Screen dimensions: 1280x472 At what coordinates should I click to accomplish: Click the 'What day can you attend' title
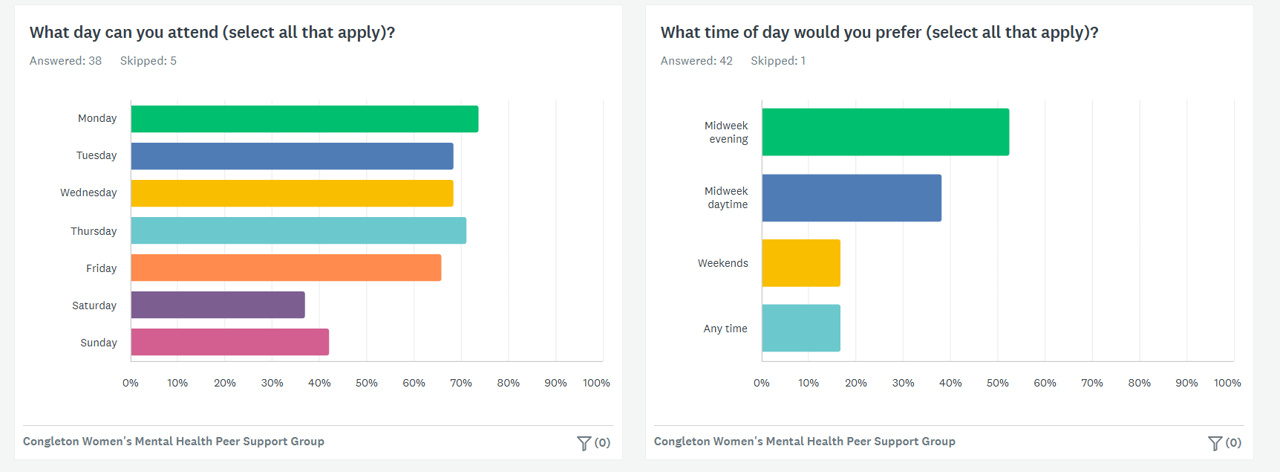pyautogui.click(x=212, y=32)
